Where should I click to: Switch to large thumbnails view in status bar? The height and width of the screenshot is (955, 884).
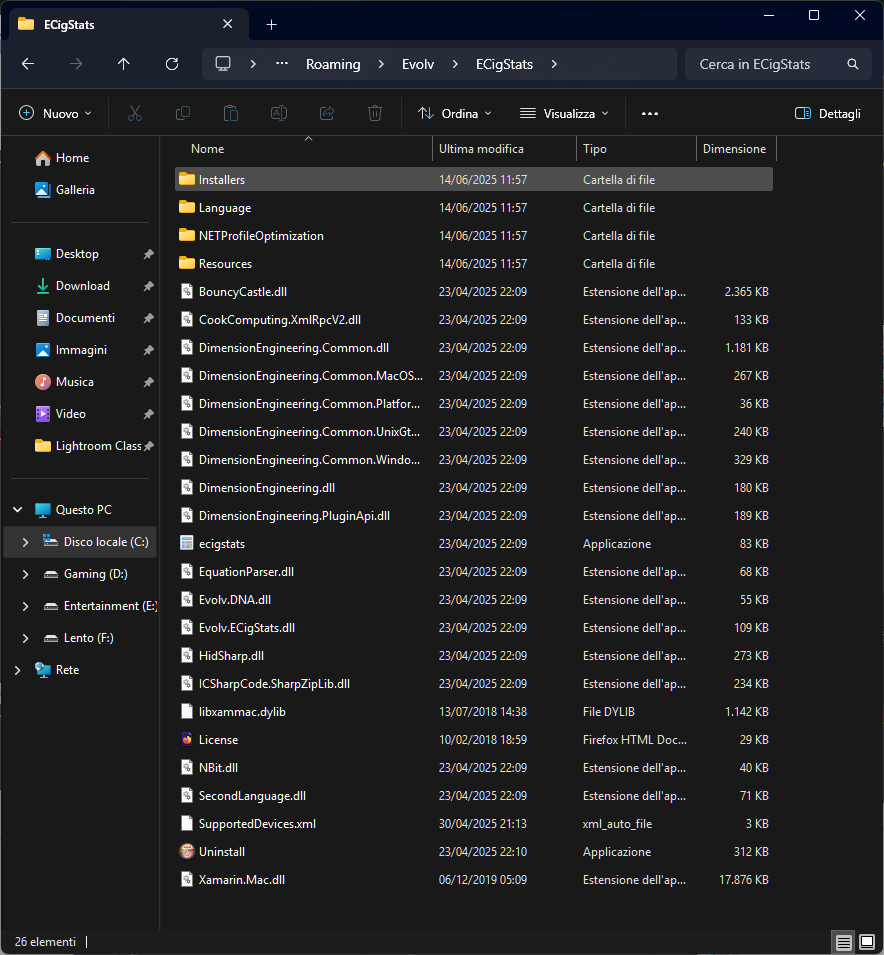865,942
